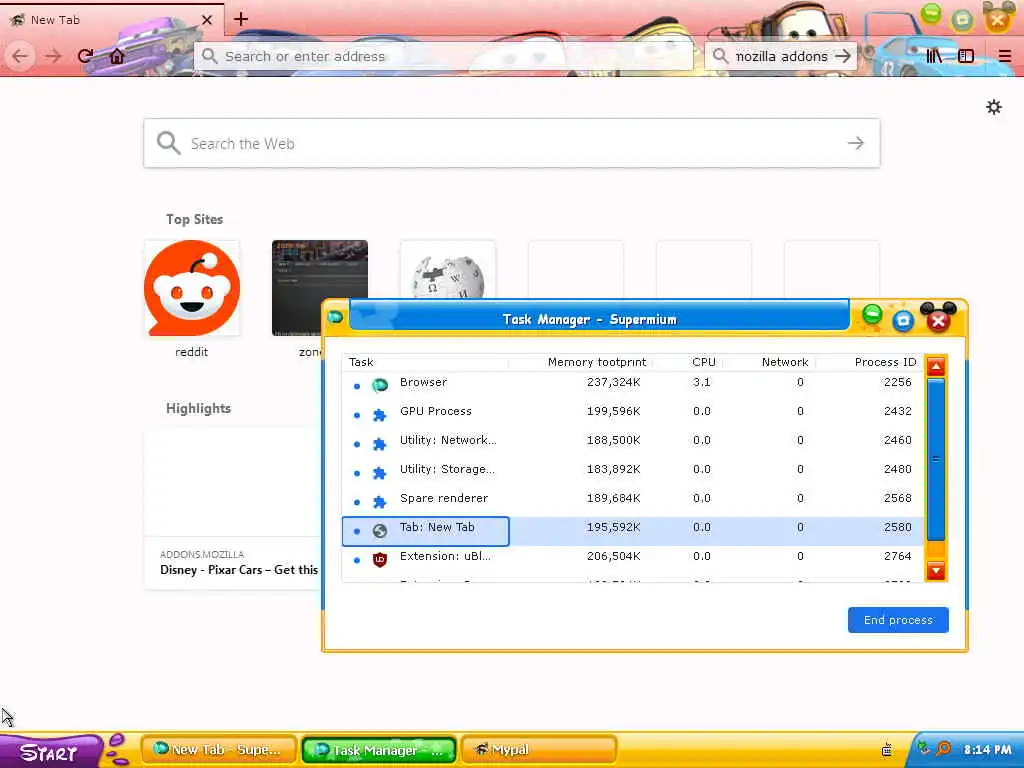Switch to New Tab - Supe... taskbar item
The image size is (1024, 768).
click(x=219, y=750)
